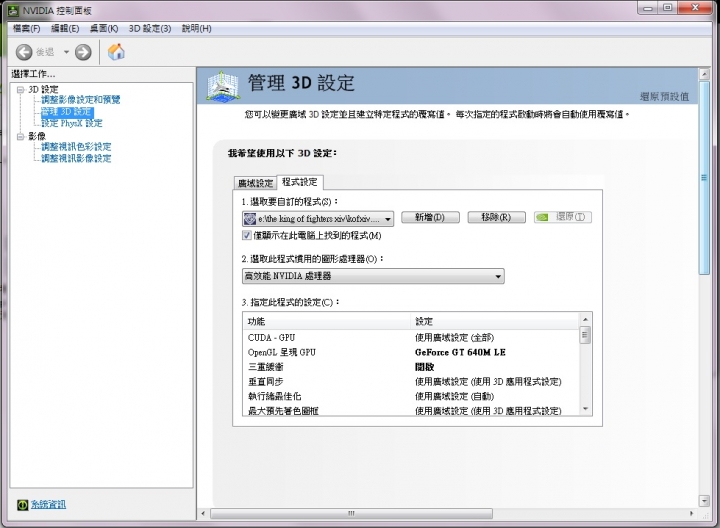Click the 新增(D) button
Image resolution: width=720 pixels, height=528 pixels.
[430, 217]
